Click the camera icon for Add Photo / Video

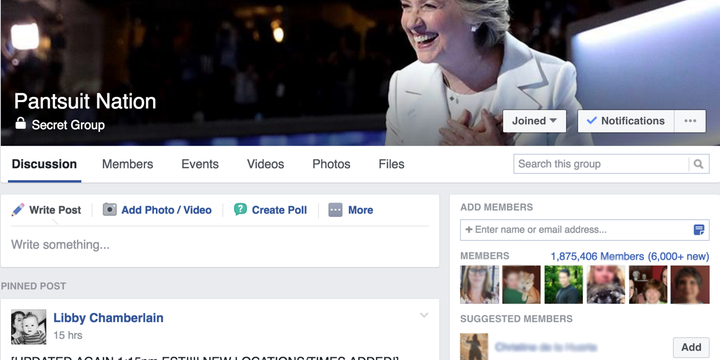[109, 209]
